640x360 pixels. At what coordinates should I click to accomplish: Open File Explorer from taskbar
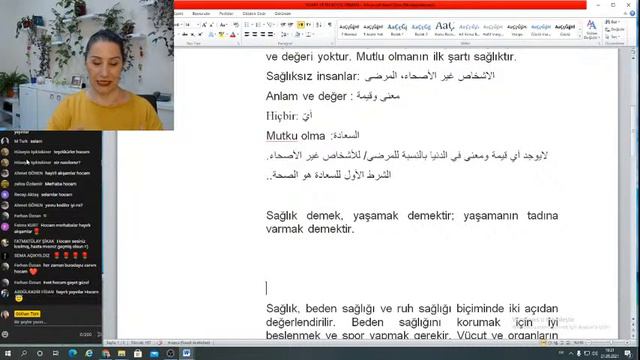(122, 353)
